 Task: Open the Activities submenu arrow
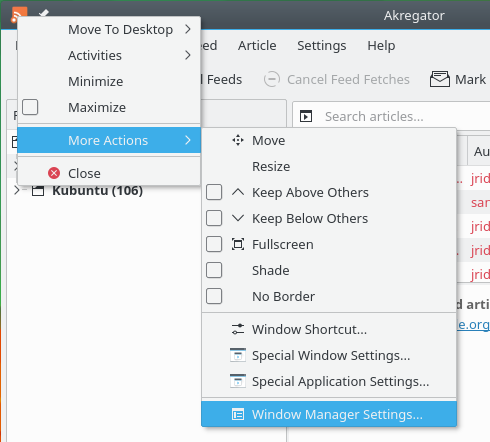tap(188, 55)
